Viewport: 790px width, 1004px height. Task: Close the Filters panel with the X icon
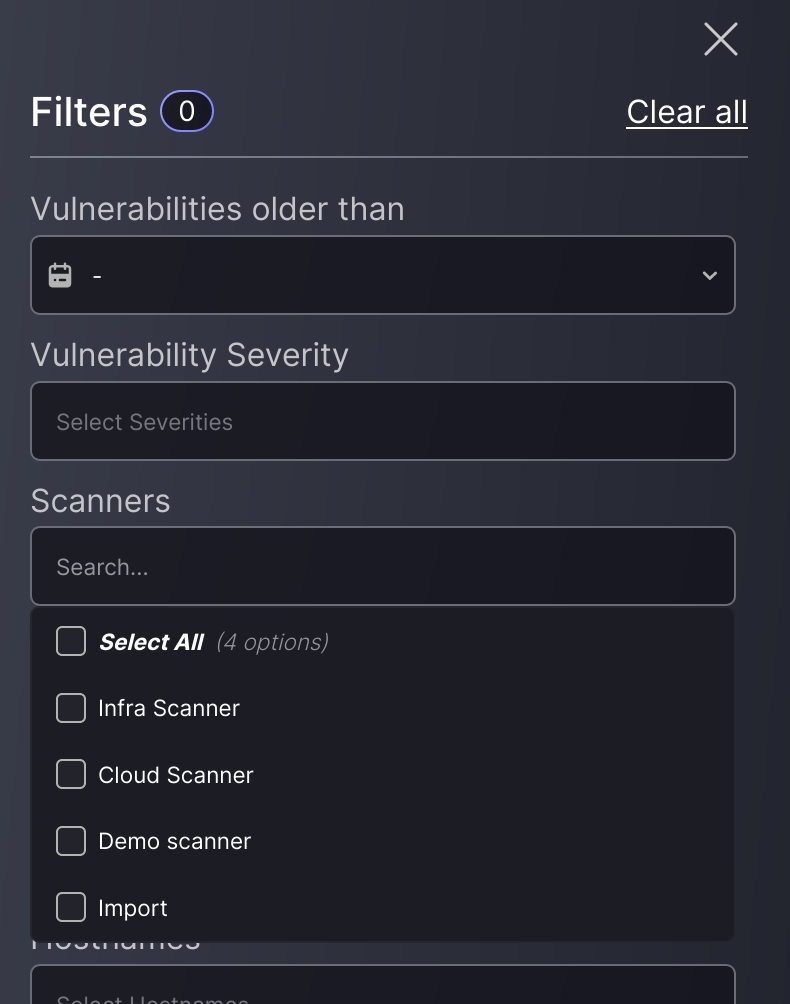point(720,40)
